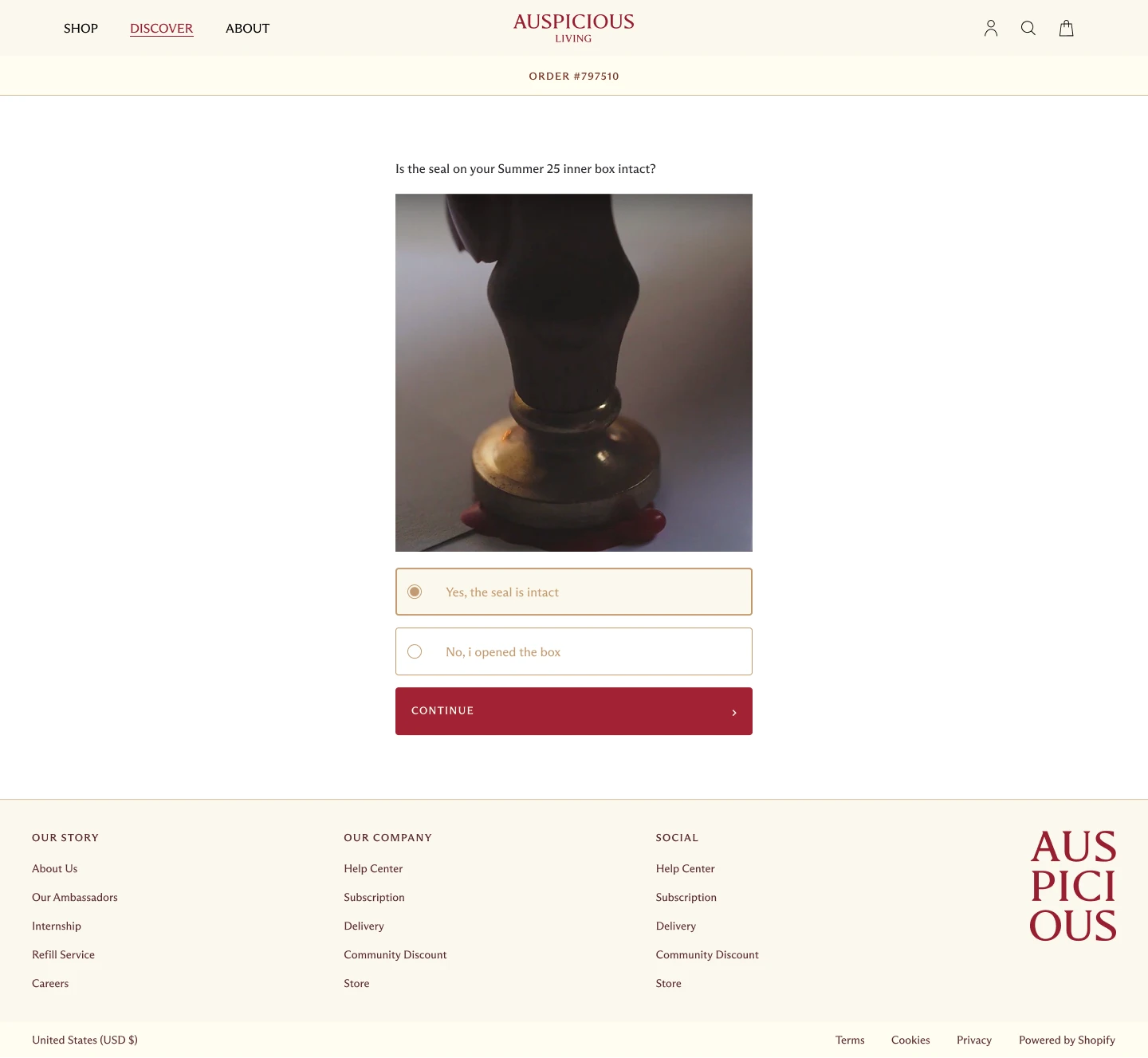Open the Our Ambassadors link
Screen dimensions: 1148x1058
click(75, 897)
